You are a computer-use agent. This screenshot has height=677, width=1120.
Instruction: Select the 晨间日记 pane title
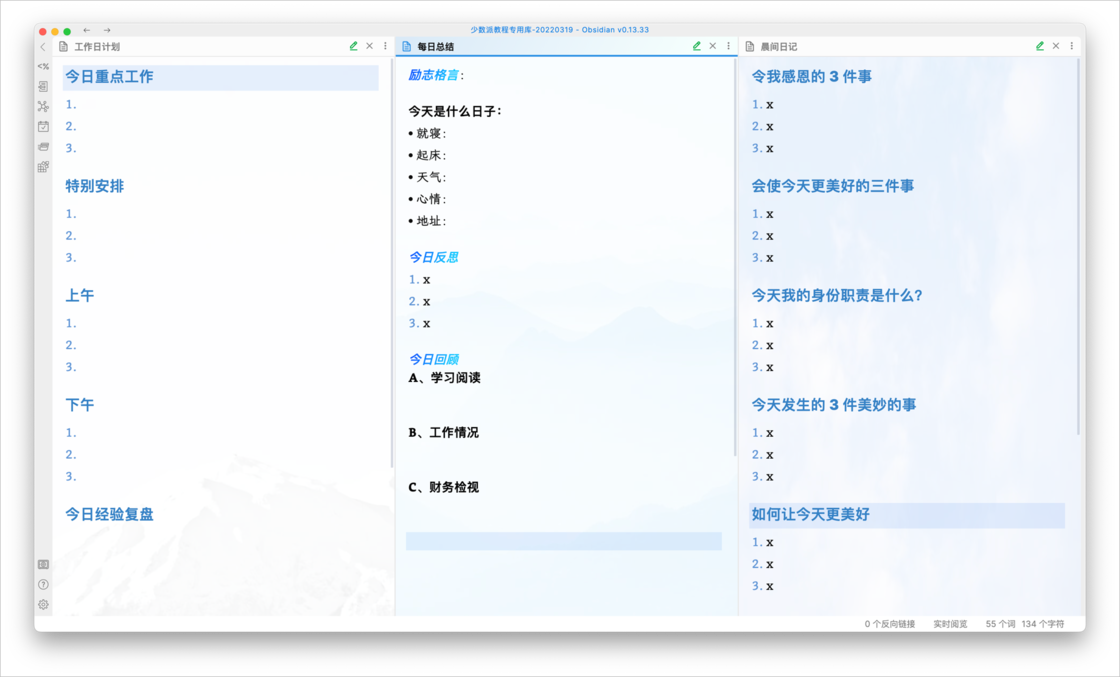[779, 47]
